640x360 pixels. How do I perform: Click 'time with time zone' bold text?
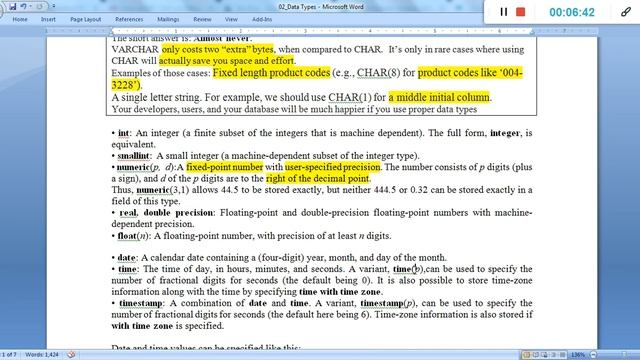pos(340,292)
